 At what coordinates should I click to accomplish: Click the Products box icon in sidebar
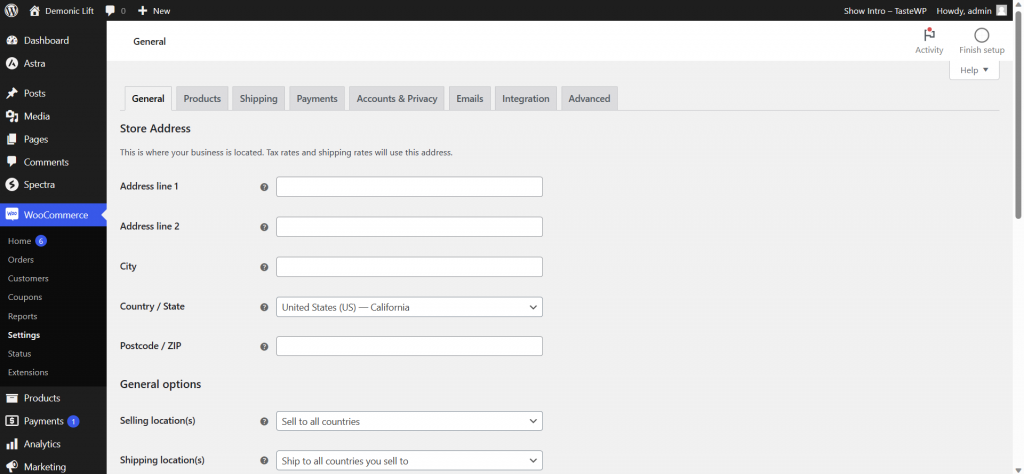point(12,398)
